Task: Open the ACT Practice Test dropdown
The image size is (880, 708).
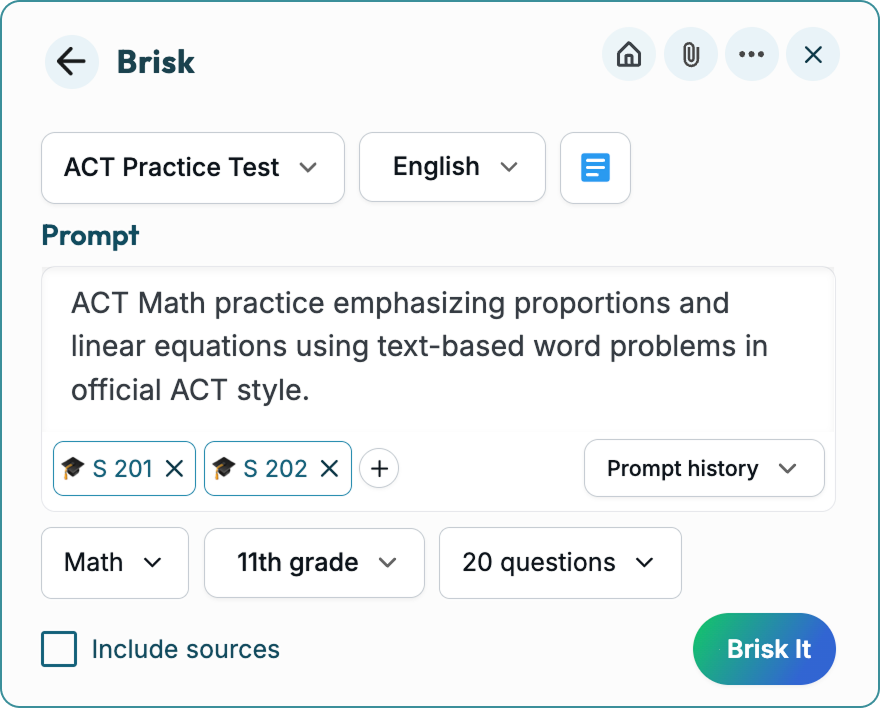Action: [192, 168]
